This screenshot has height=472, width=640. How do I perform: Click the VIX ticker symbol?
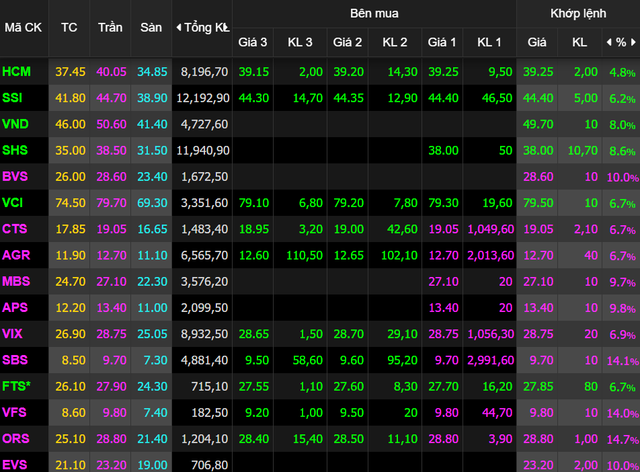tap(14, 332)
